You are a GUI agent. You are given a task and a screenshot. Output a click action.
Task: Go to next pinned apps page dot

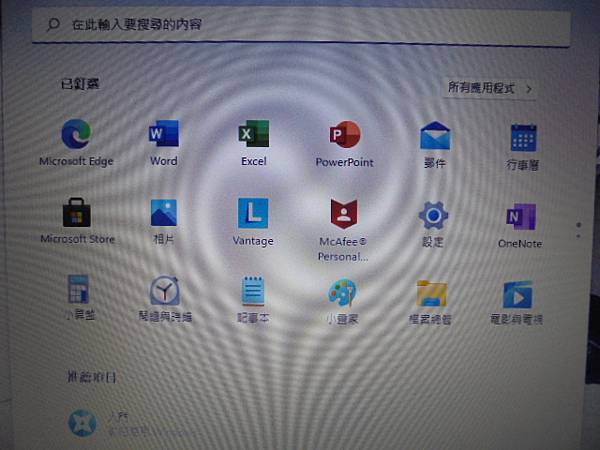578,236
